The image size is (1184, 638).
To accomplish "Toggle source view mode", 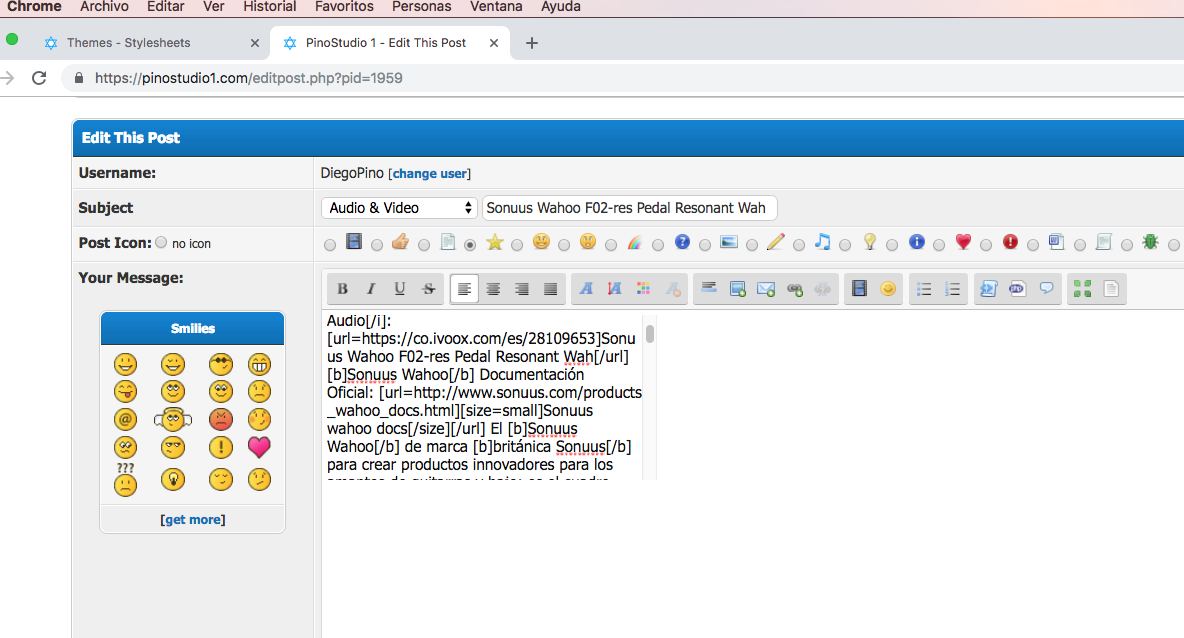I will coord(1111,288).
